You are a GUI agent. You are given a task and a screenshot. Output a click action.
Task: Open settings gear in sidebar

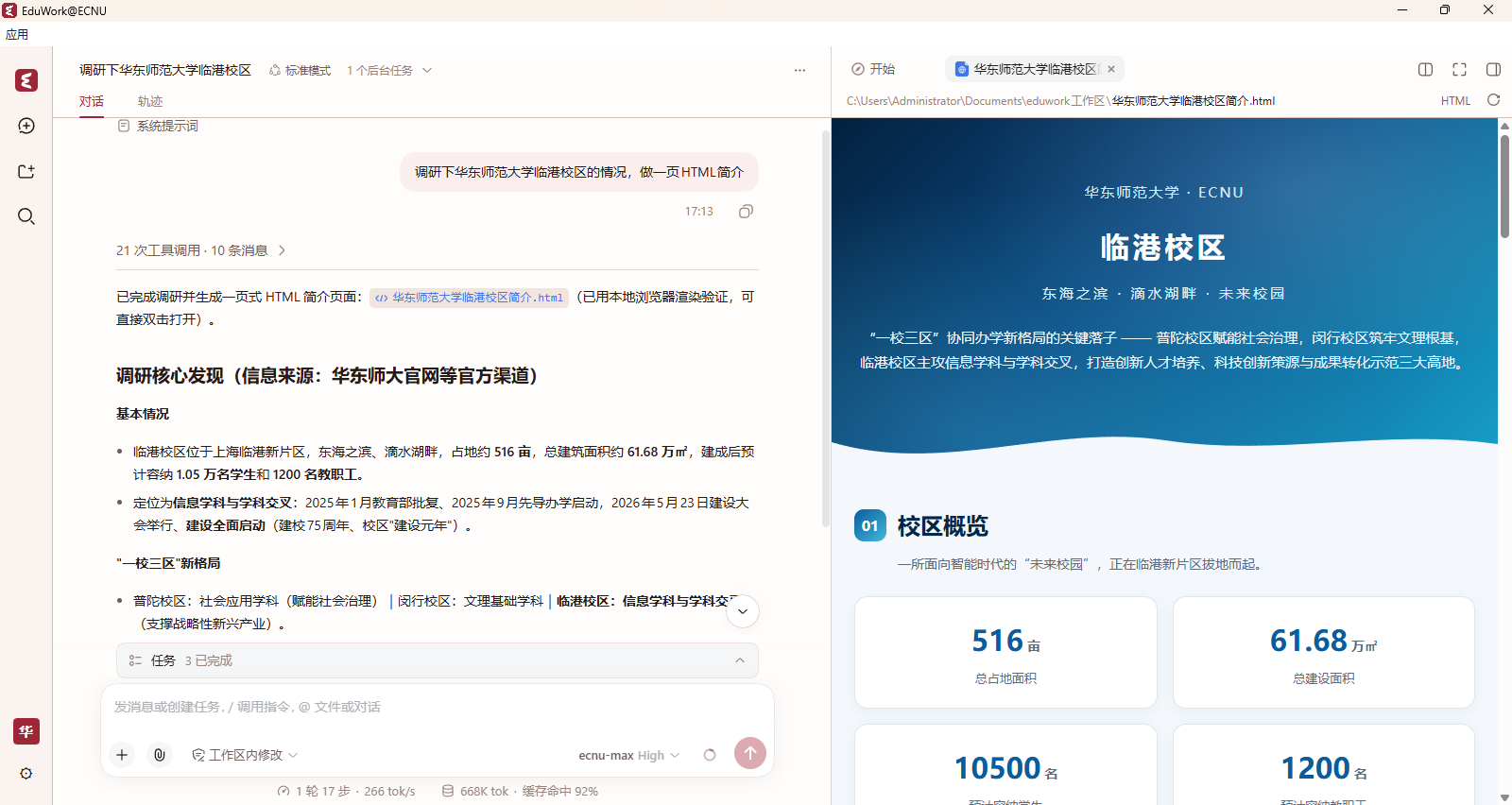click(26, 773)
